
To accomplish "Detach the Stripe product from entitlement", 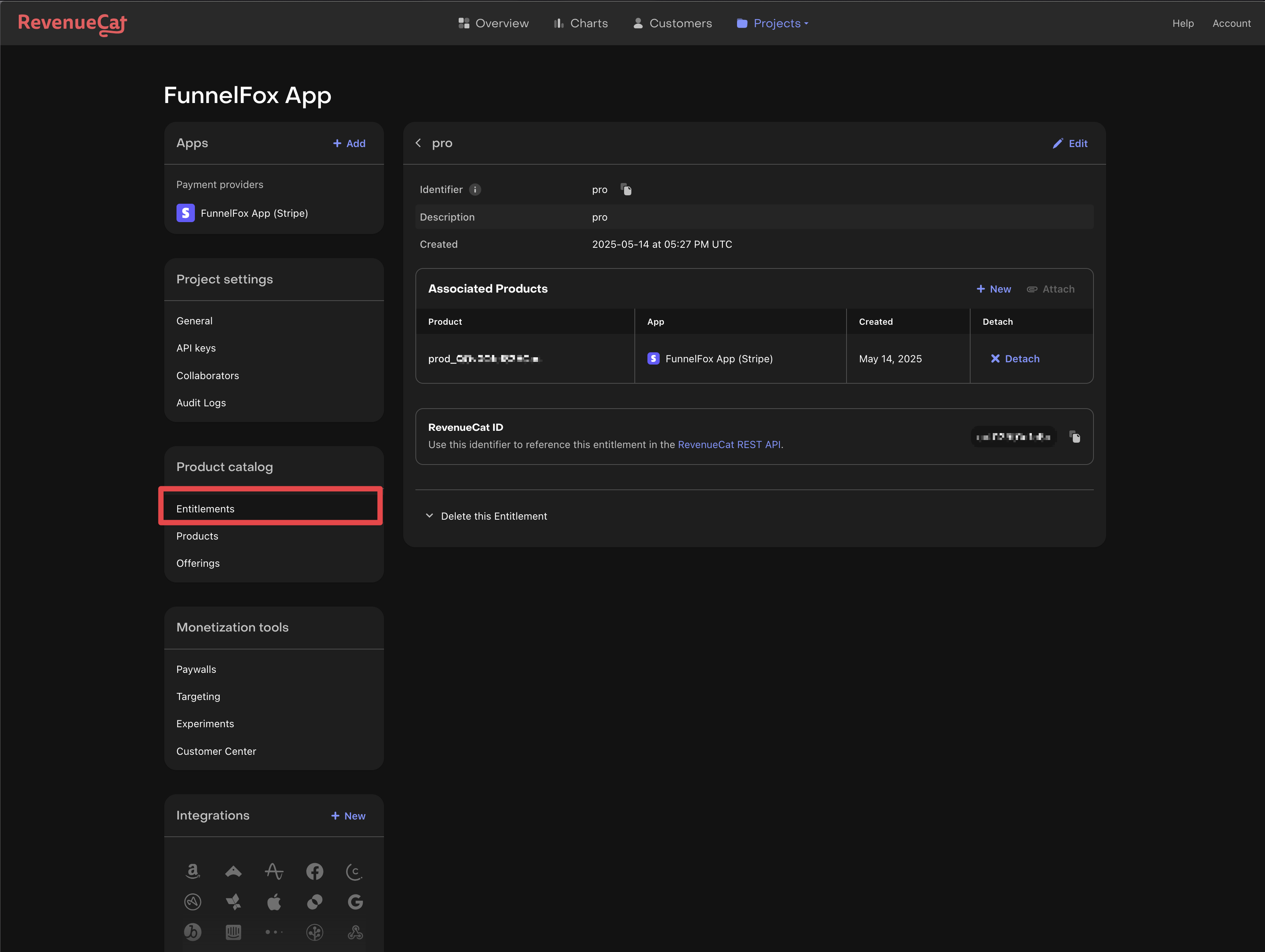I will pyautogui.click(x=1015, y=359).
